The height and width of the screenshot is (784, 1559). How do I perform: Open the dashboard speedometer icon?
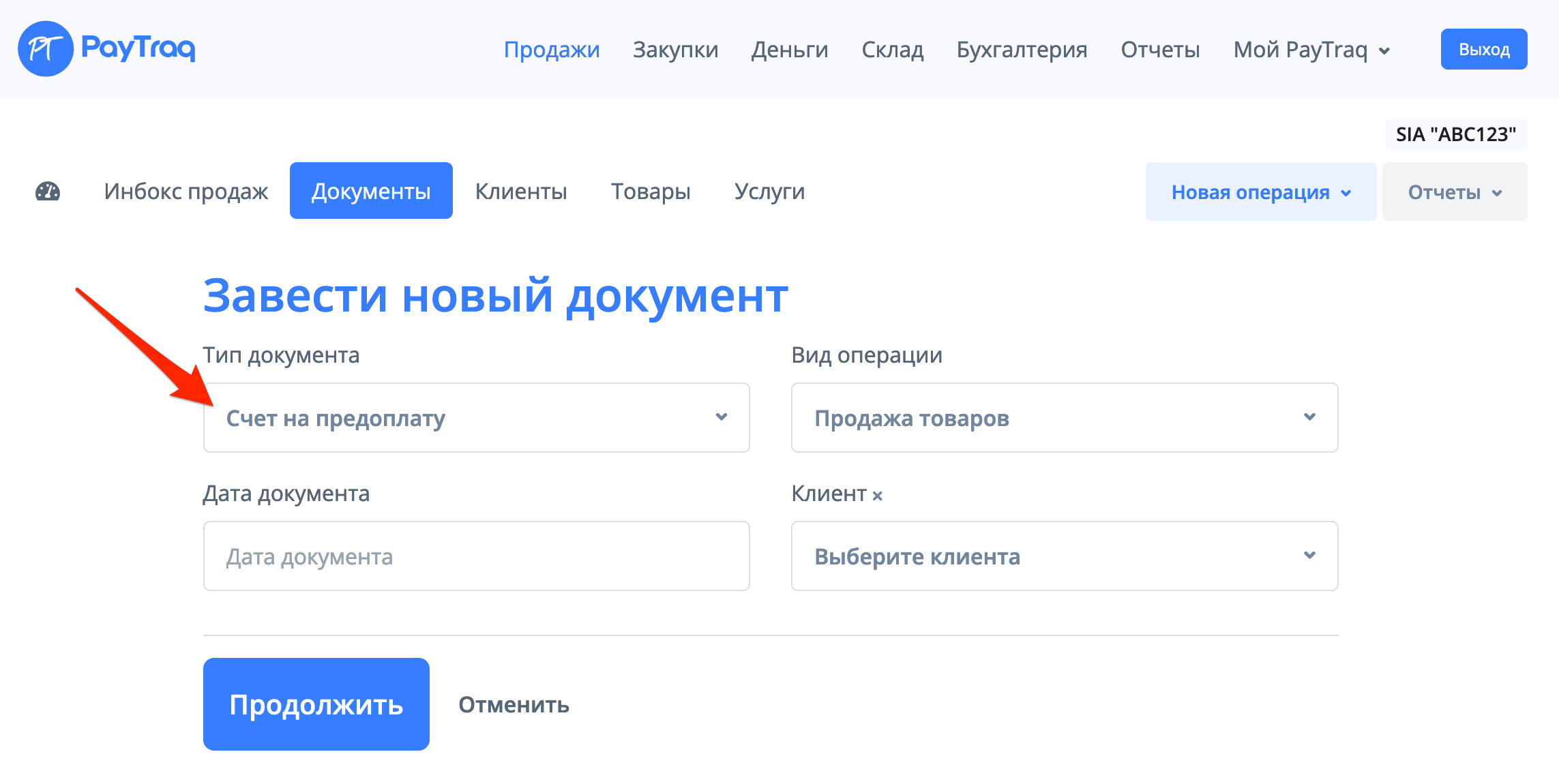pyautogui.click(x=48, y=192)
